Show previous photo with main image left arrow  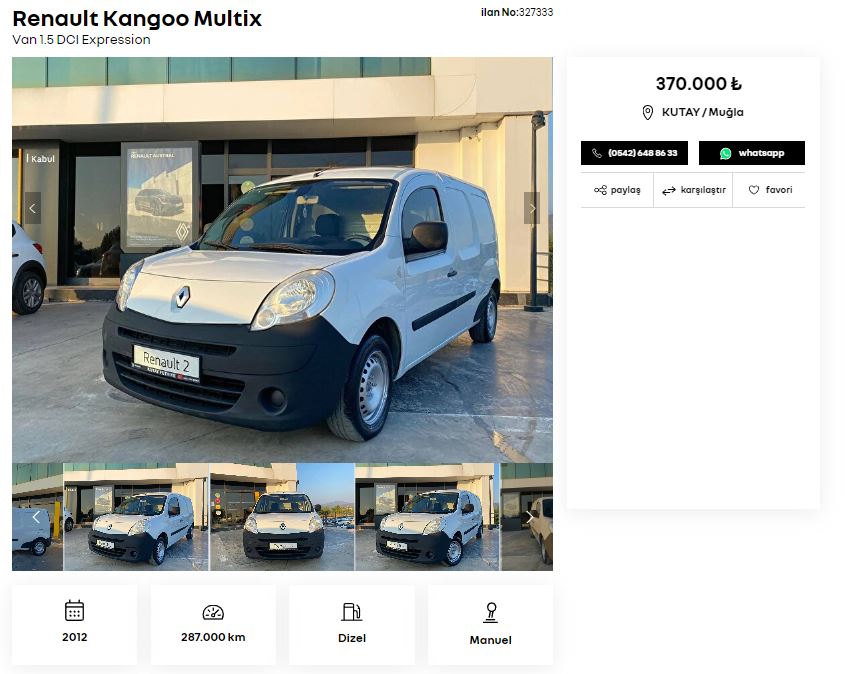[x=33, y=208]
